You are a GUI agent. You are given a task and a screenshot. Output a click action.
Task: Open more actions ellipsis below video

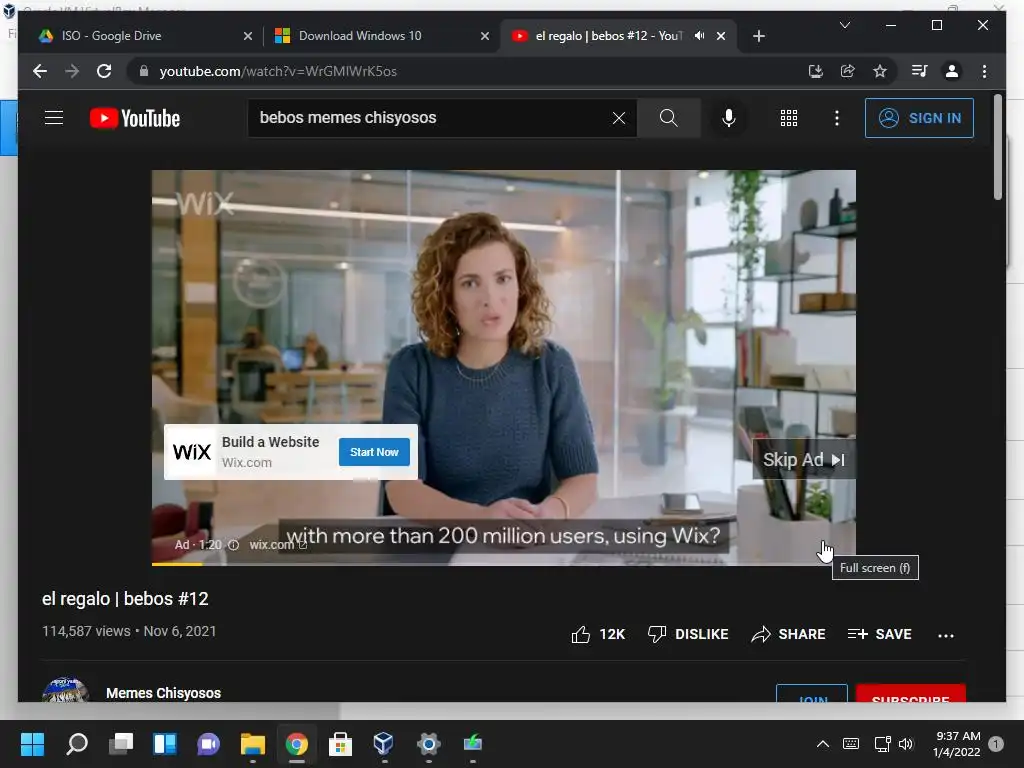pos(946,635)
